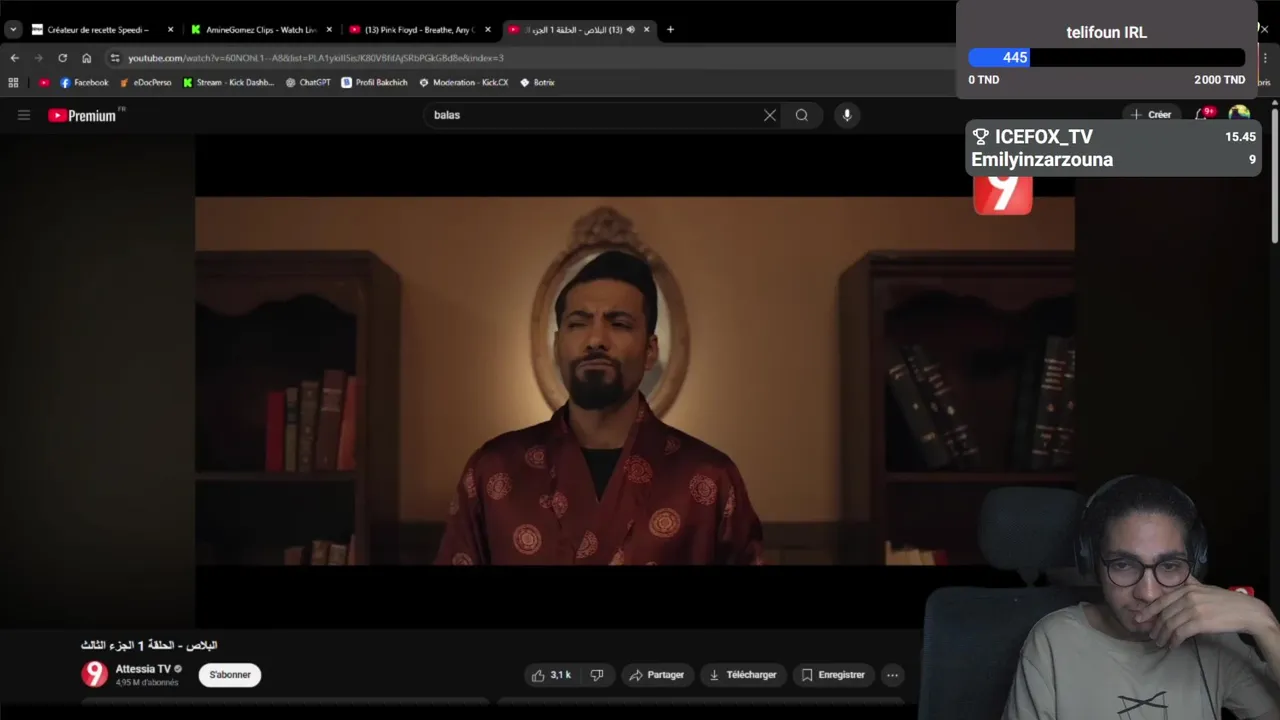Open eDocPerso bookmark
This screenshot has width=1280, height=720.
pos(146,82)
